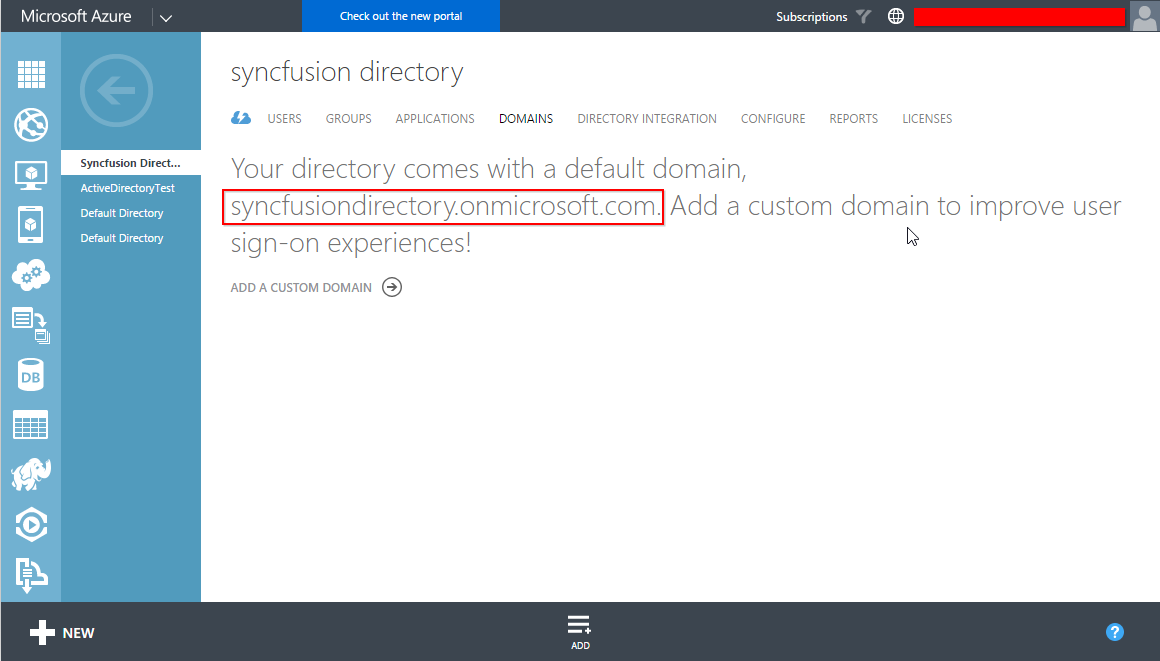
Task: Open the LICENSES tab
Action: (927, 118)
